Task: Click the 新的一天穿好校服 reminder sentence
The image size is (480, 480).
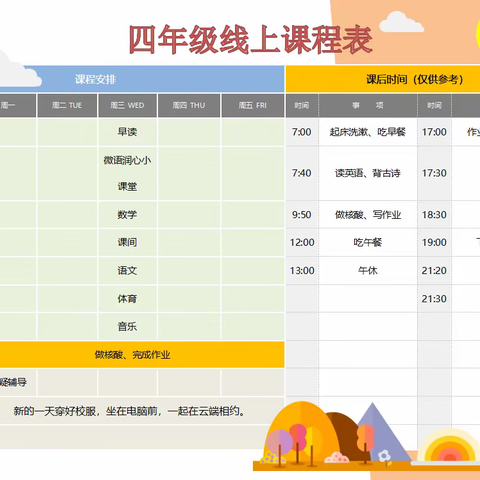Action: 129,411
